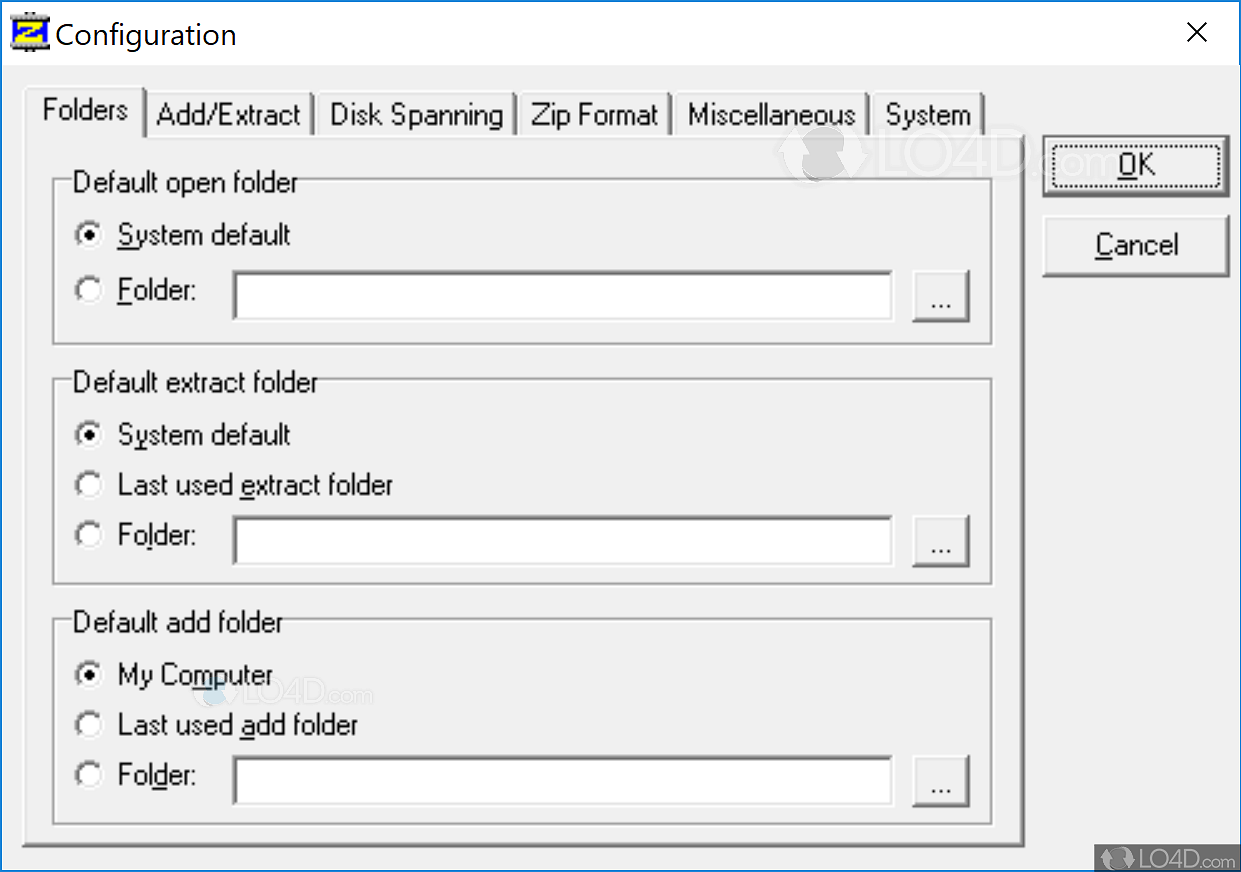Select System default for open folder
The image size is (1241, 872).
click(x=89, y=235)
